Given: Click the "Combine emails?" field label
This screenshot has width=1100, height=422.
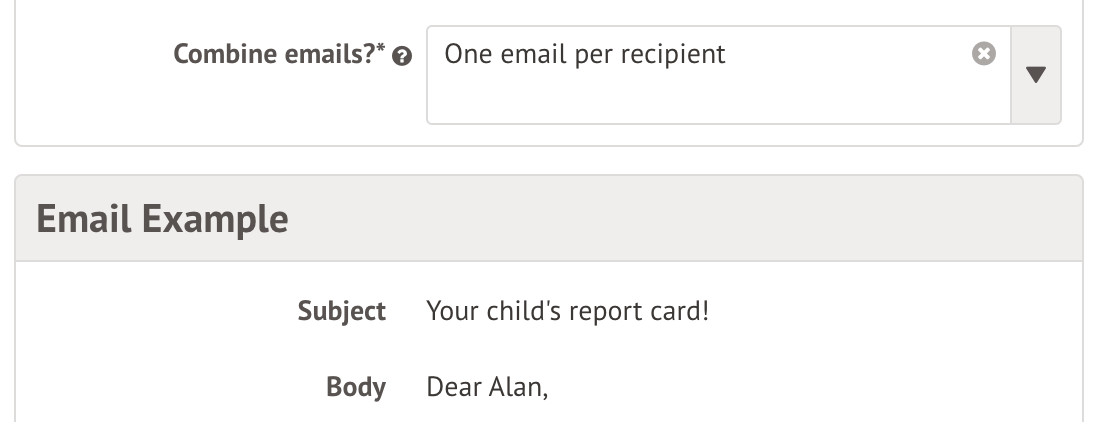Looking at the screenshot, I should coord(280,54).
